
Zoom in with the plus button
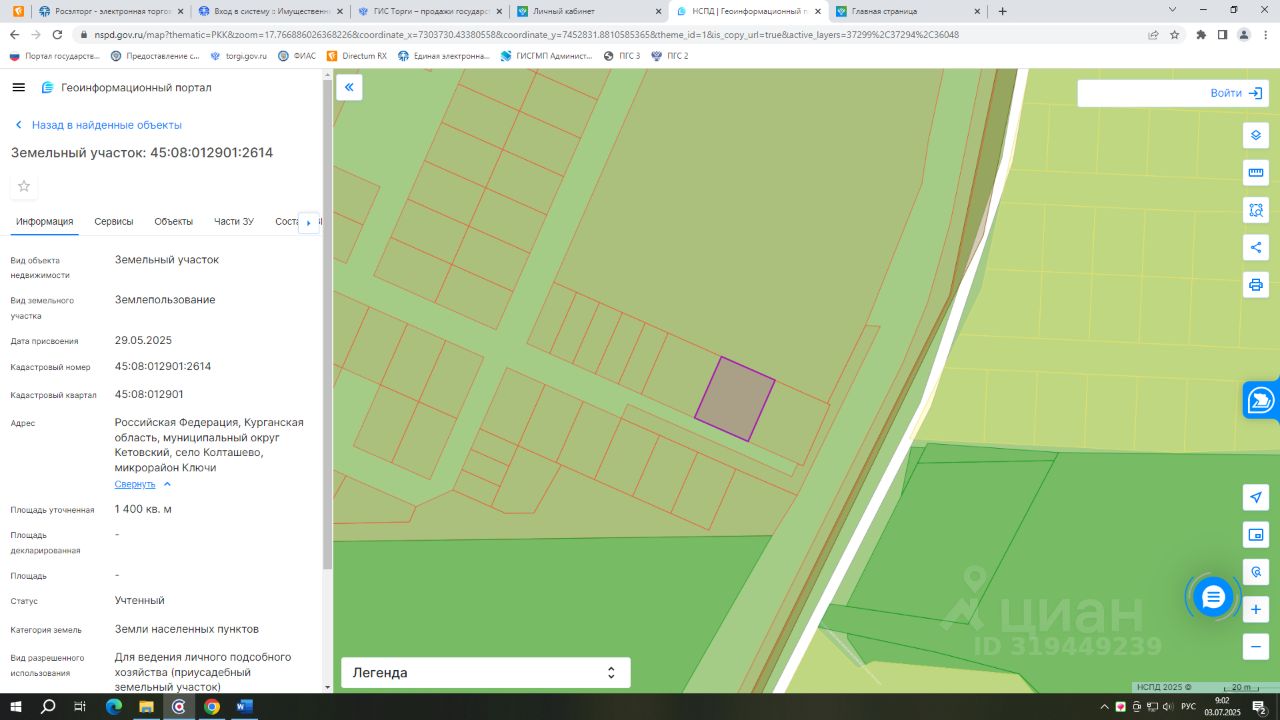(x=1256, y=609)
